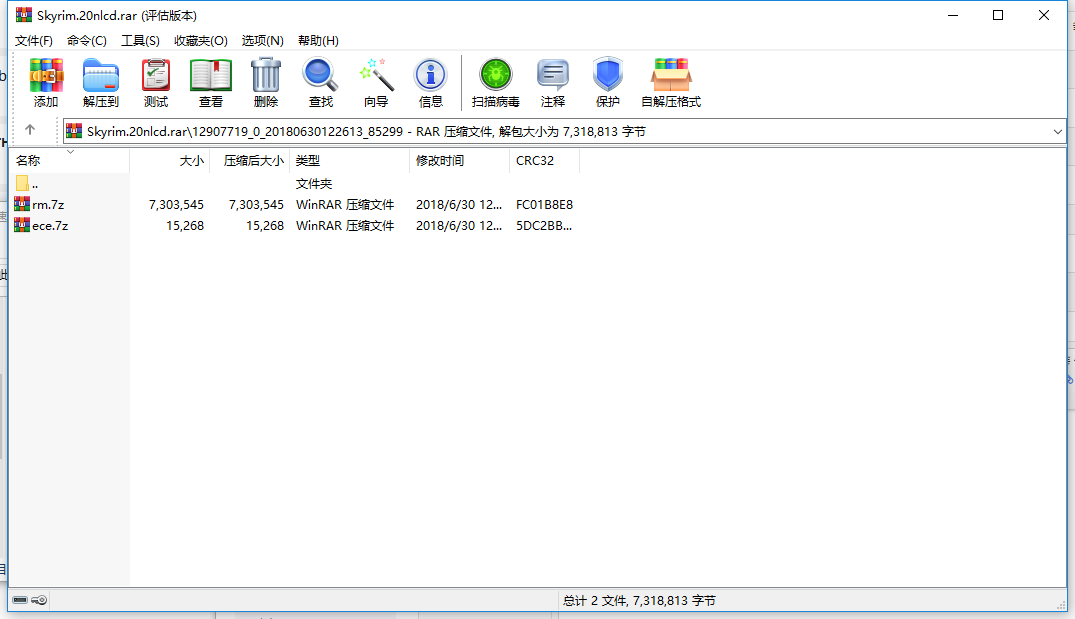Select the ece.7z file name
1075x619 pixels.
(x=50, y=226)
